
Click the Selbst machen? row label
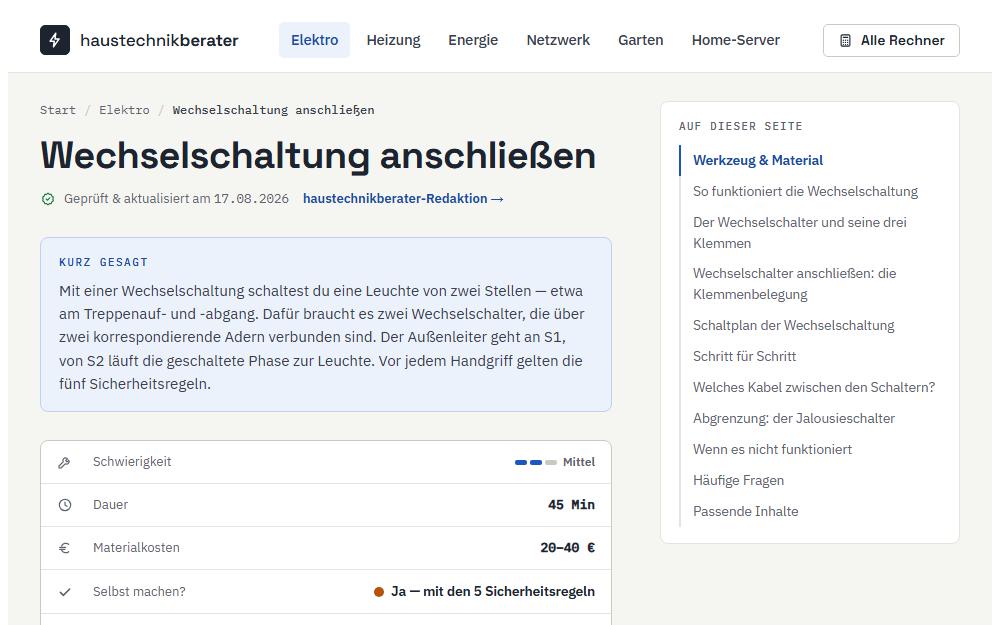[x=139, y=591]
